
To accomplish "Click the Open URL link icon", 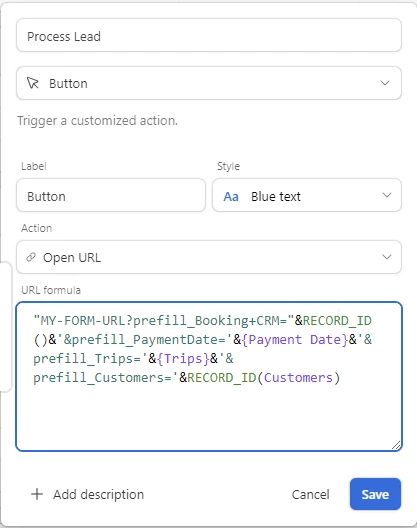I will (x=31, y=257).
